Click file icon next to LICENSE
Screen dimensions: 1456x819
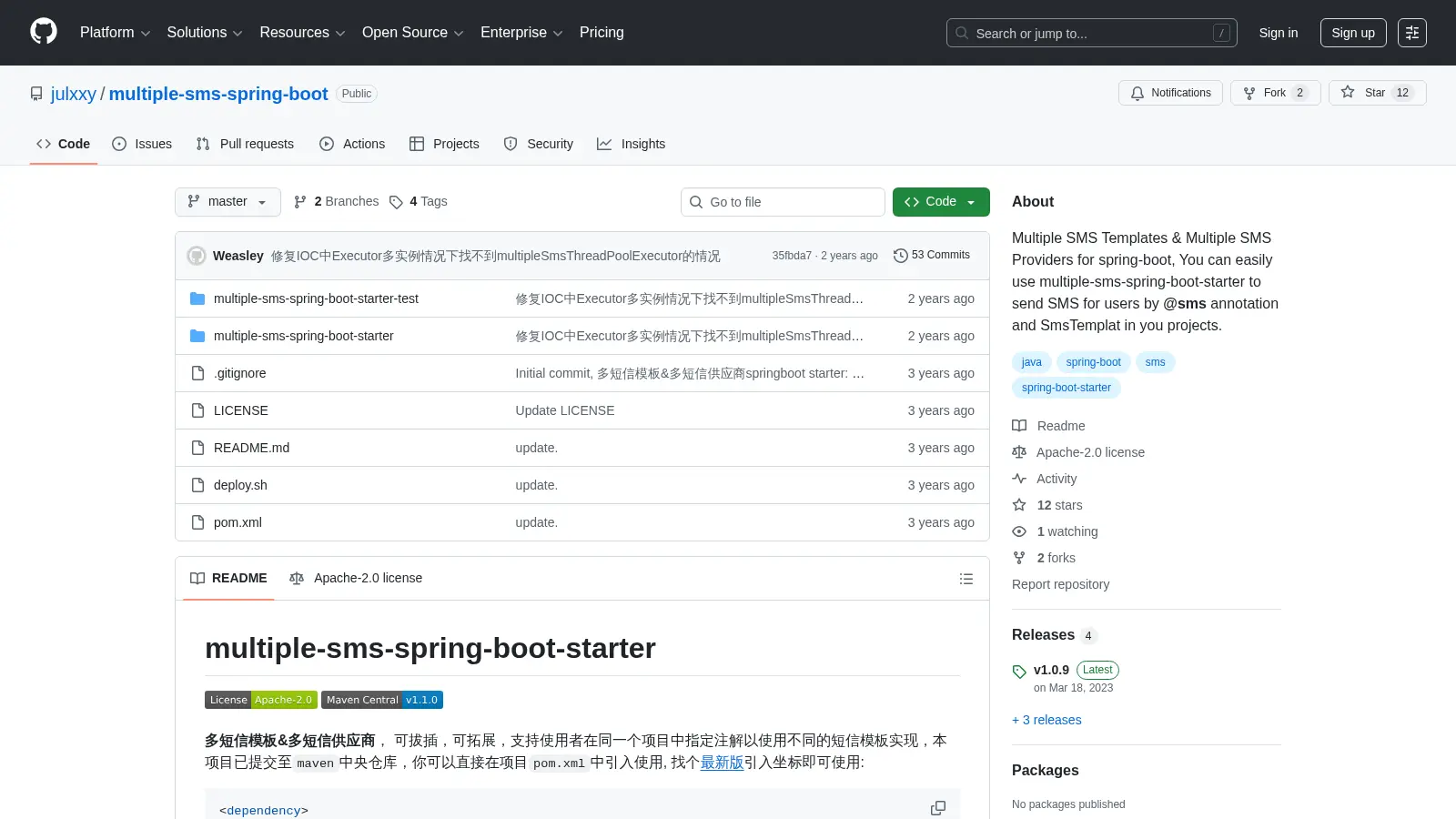click(x=197, y=410)
